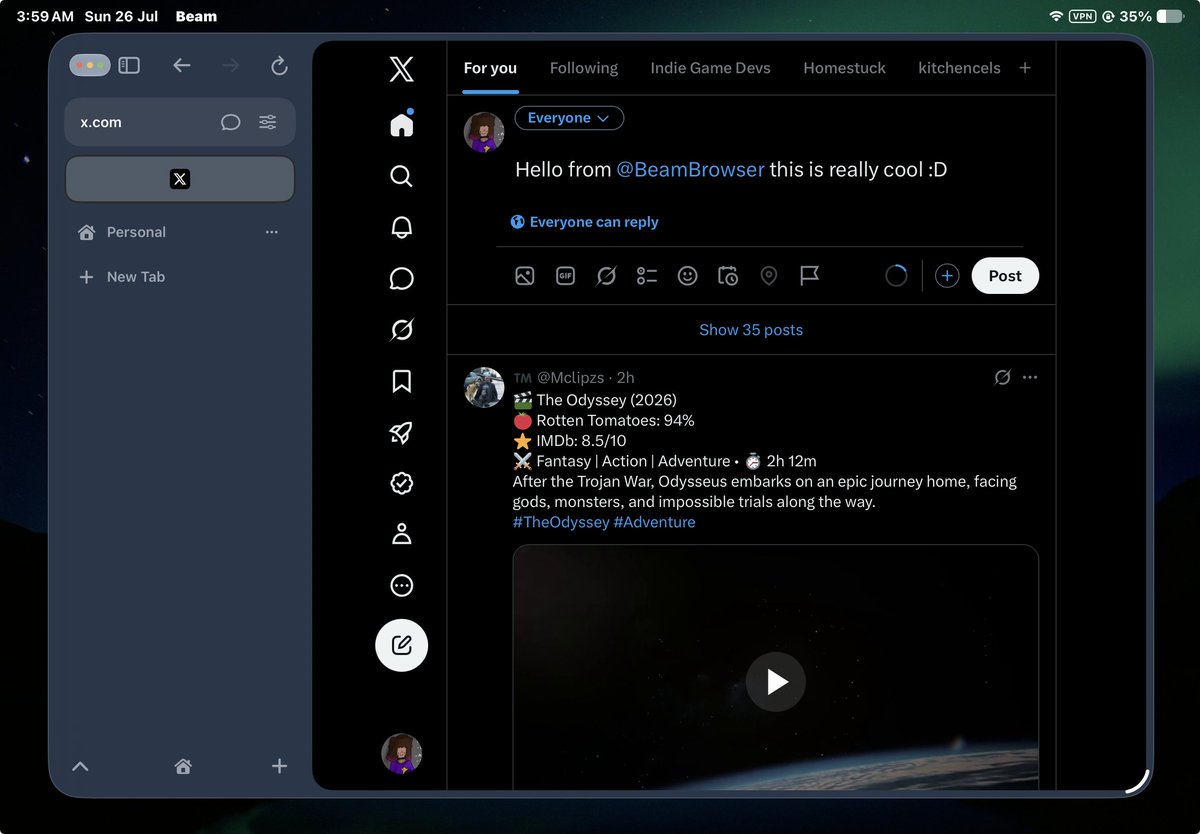Open the Personal space row
1200x834 pixels.
[x=180, y=232]
